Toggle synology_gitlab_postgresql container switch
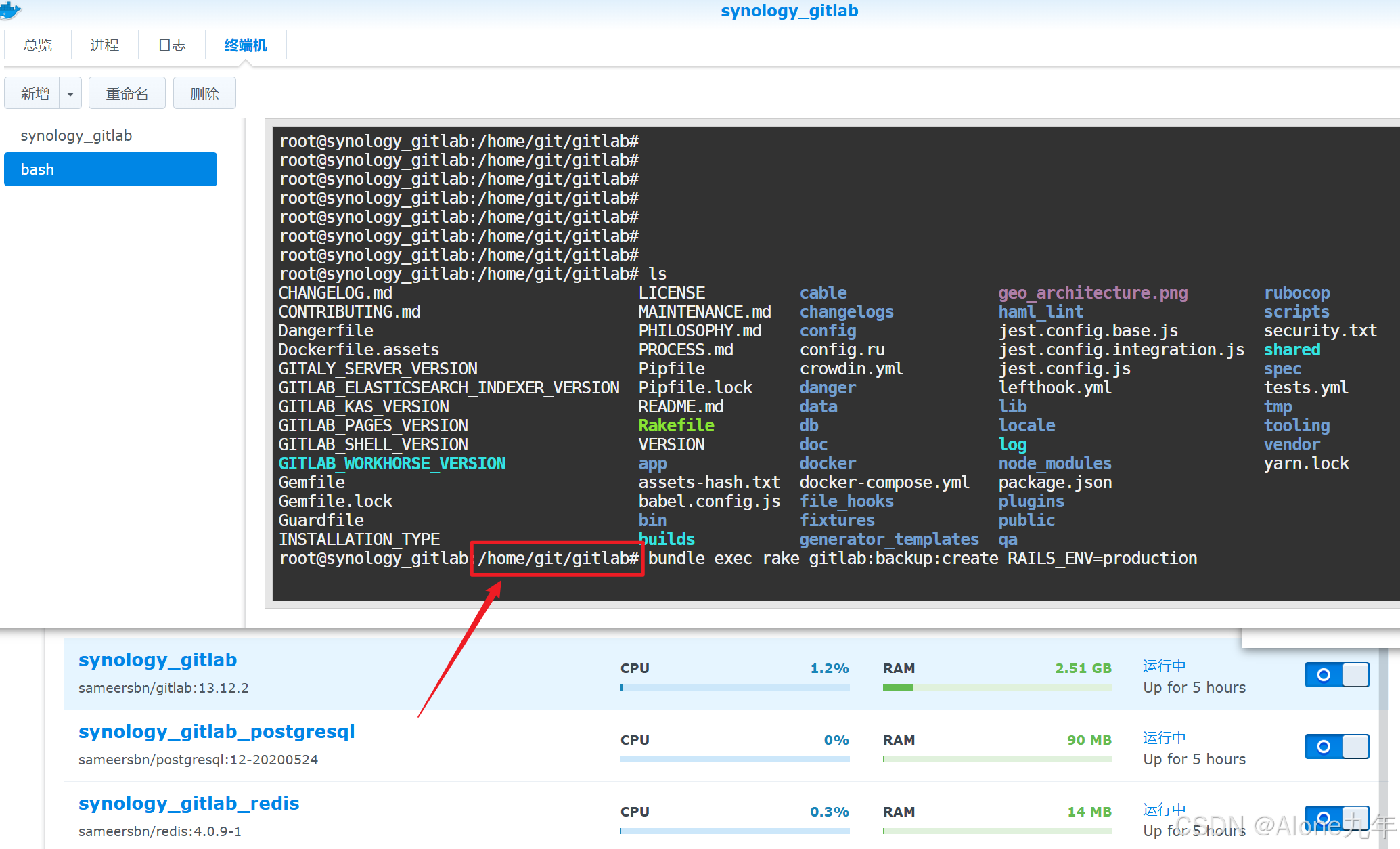The width and height of the screenshot is (1400, 849). pos(1336,746)
